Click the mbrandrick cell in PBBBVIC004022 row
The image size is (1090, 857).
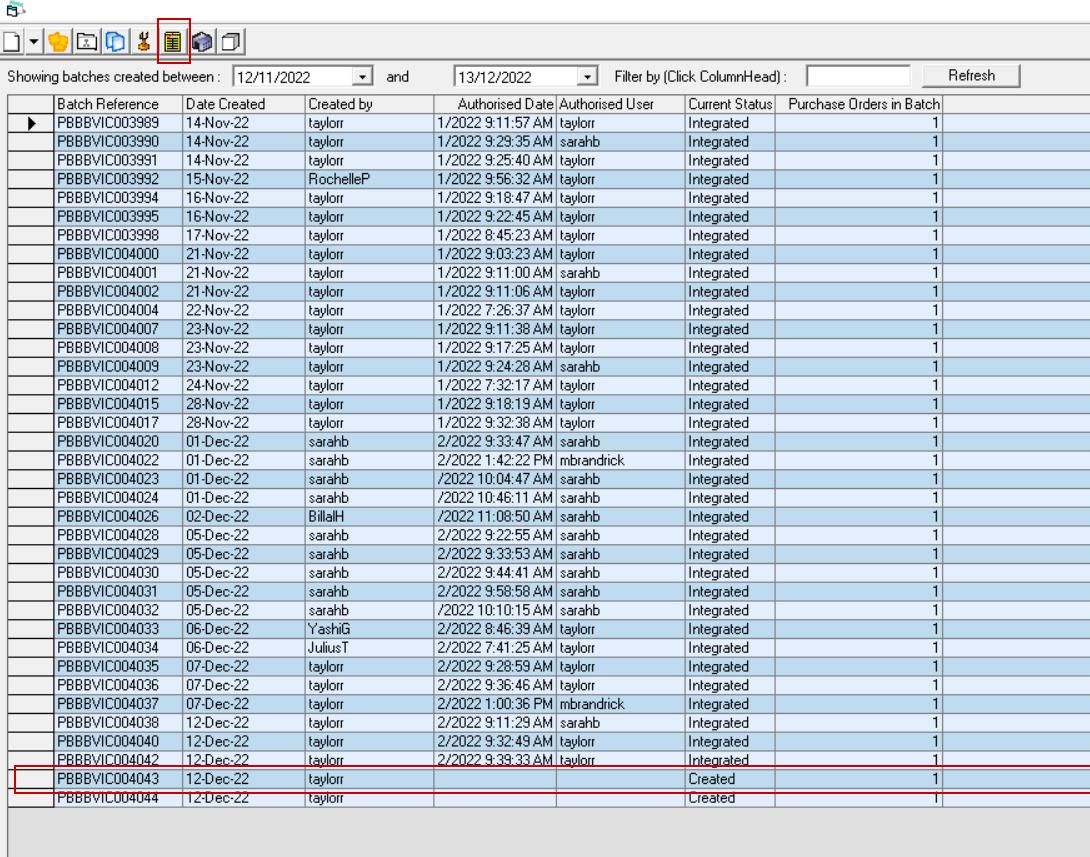(x=621, y=461)
